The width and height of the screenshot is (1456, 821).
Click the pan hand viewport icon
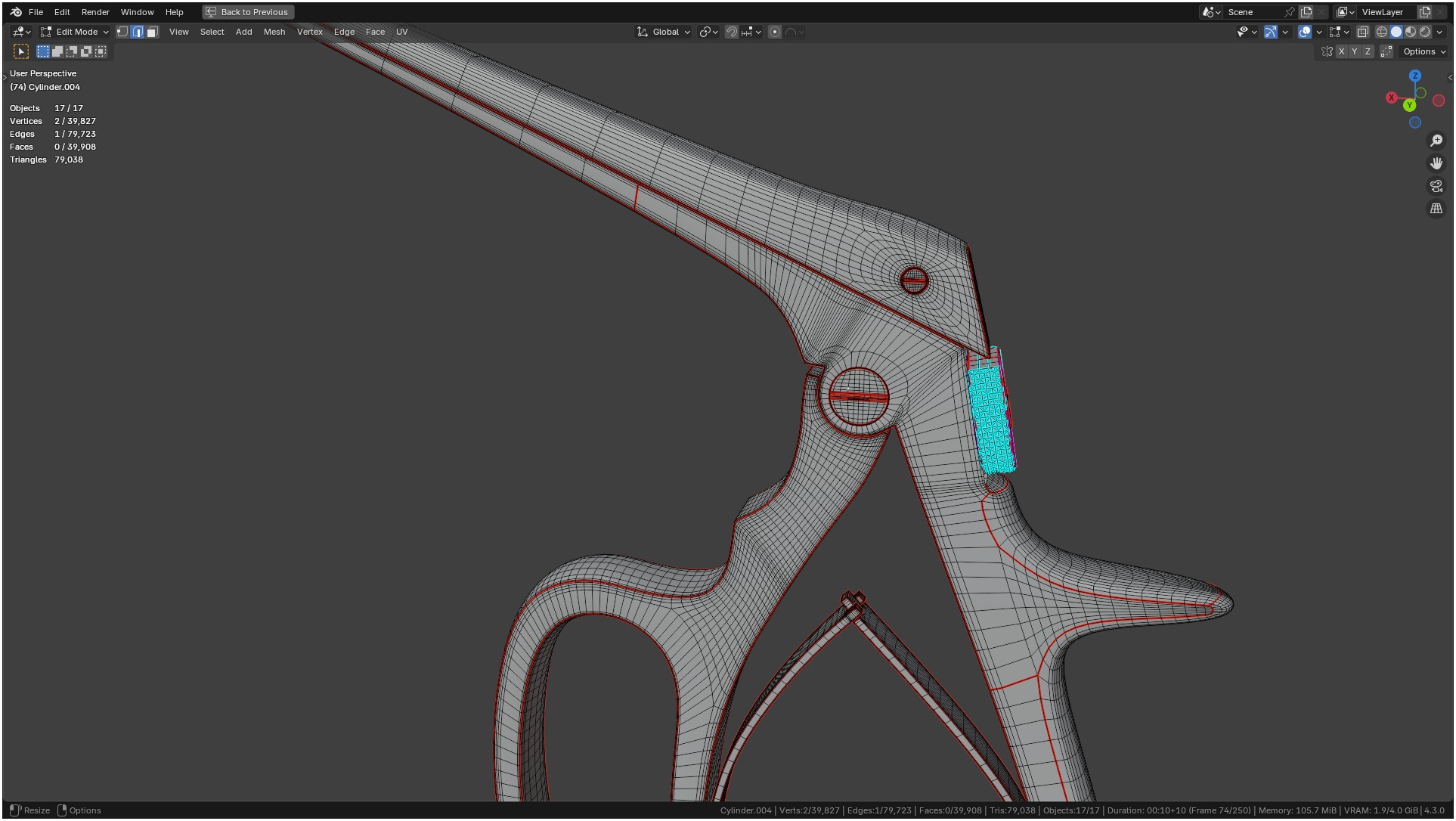1436,163
